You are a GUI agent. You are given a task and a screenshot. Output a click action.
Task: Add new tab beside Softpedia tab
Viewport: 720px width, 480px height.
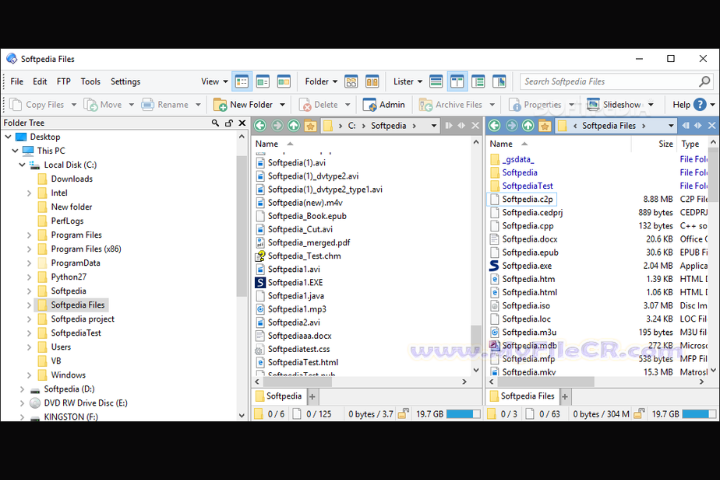tap(312, 396)
